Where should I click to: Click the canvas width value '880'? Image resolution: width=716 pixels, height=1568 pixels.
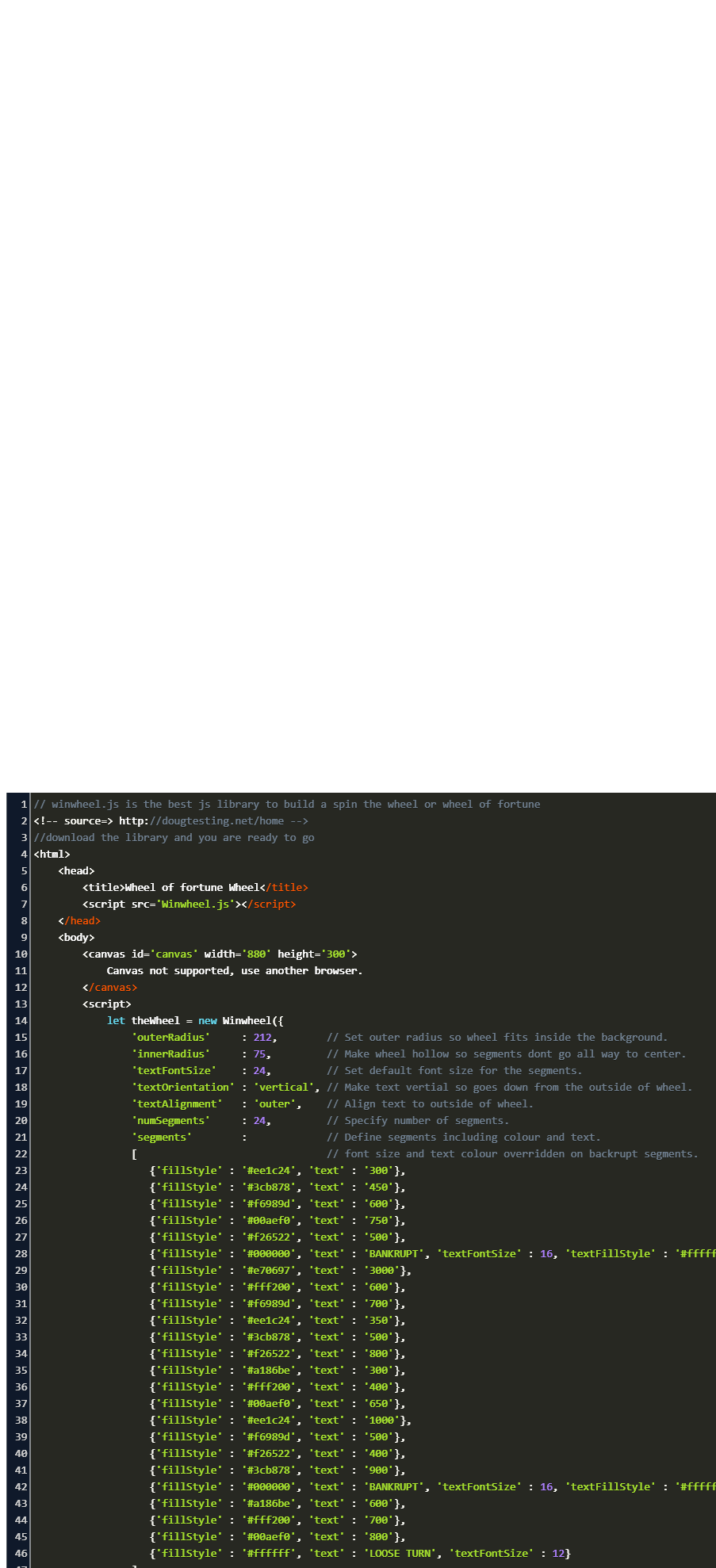(256, 954)
